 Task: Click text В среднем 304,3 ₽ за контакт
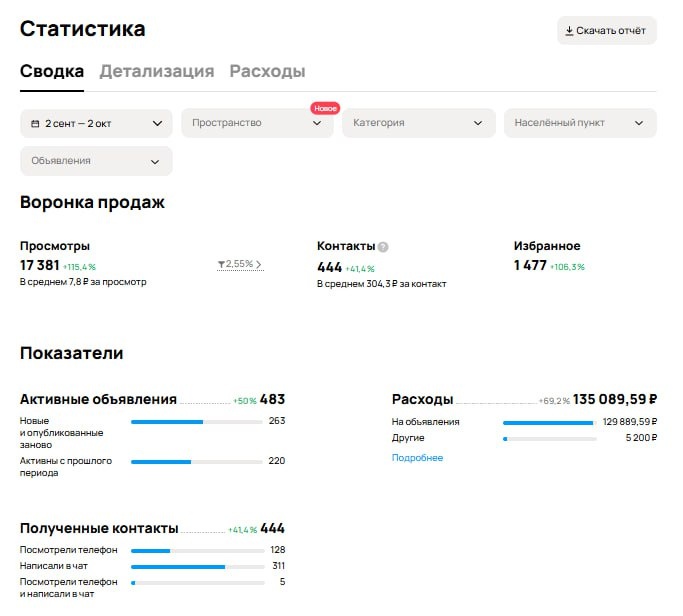(382, 284)
